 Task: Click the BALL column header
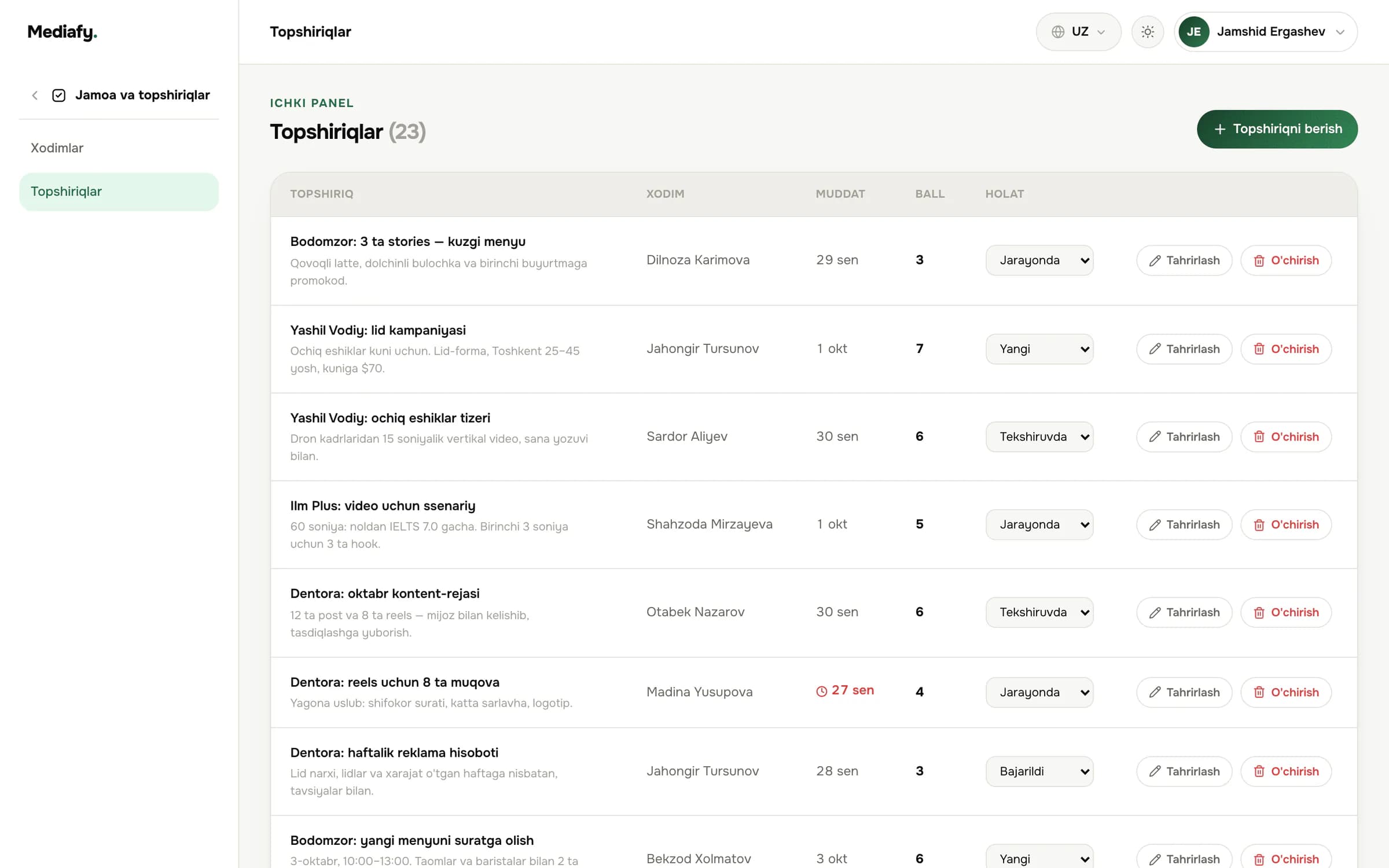[x=929, y=194]
